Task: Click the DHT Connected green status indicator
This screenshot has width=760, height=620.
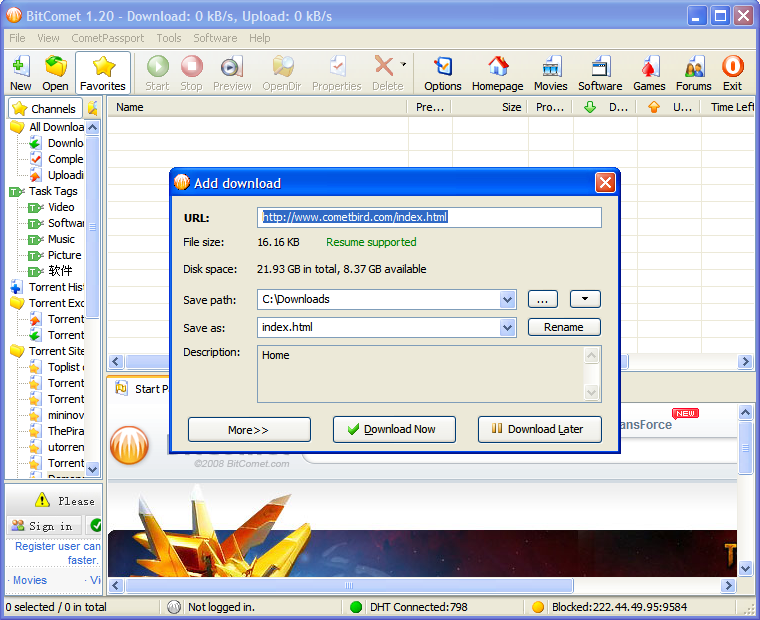Action: 356,607
